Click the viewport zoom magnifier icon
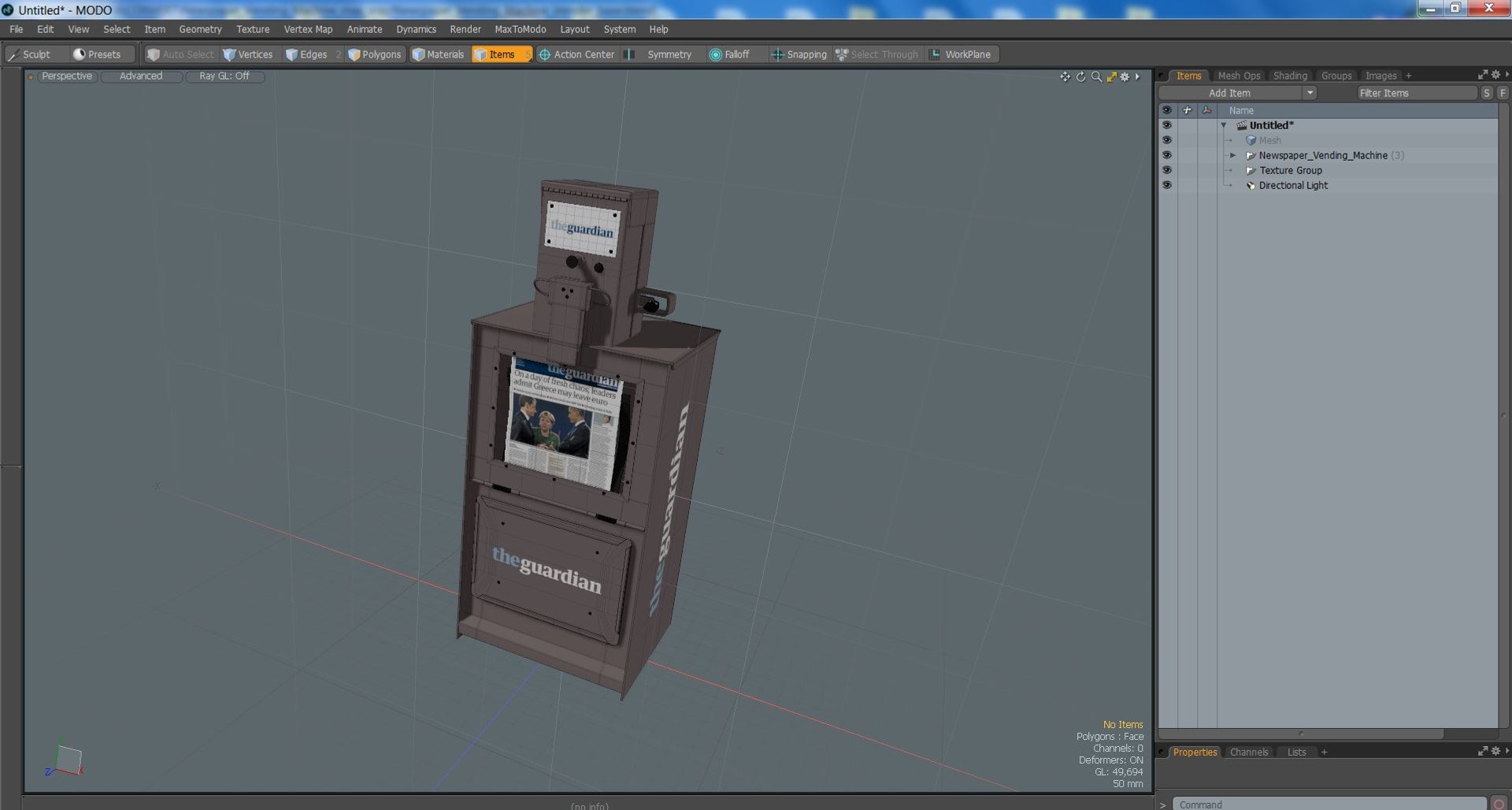Image resolution: width=1512 pixels, height=810 pixels. (1096, 76)
